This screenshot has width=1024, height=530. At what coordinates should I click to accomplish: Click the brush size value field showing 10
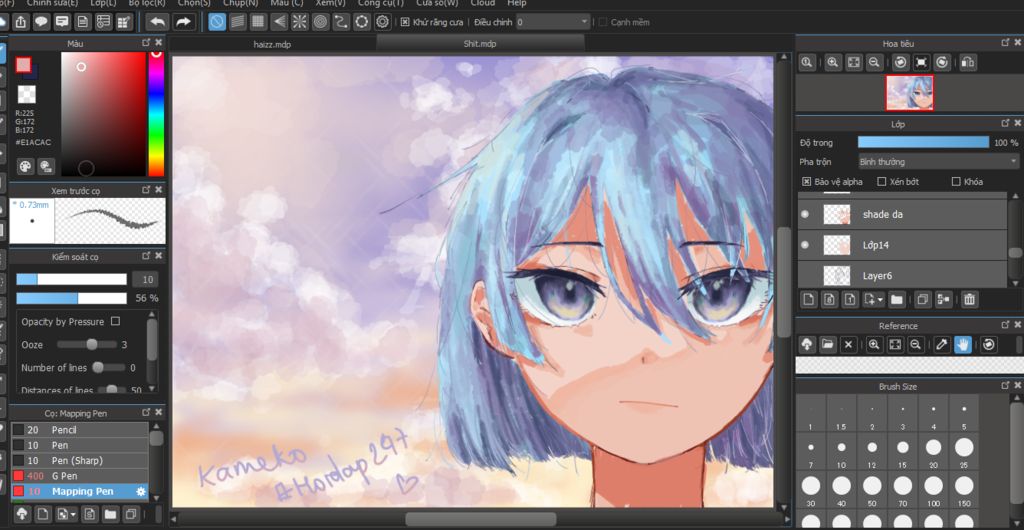point(145,279)
